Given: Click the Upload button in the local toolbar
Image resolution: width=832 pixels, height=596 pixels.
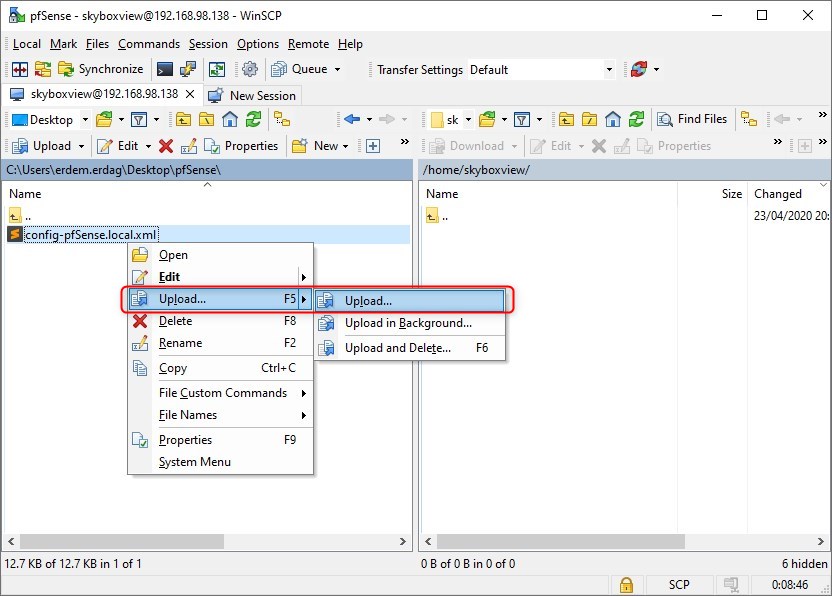Looking at the screenshot, I should point(42,146).
